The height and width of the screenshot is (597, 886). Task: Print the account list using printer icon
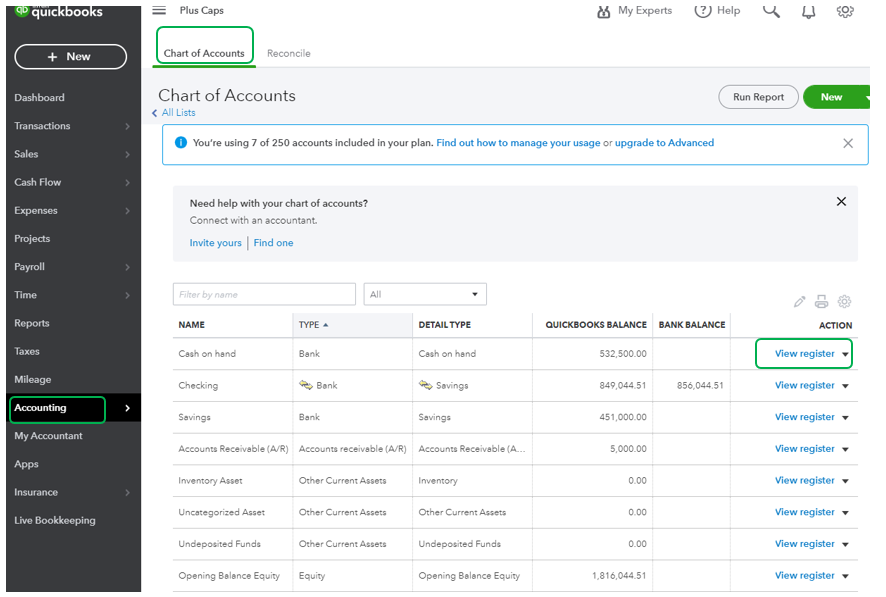(821, 302)
